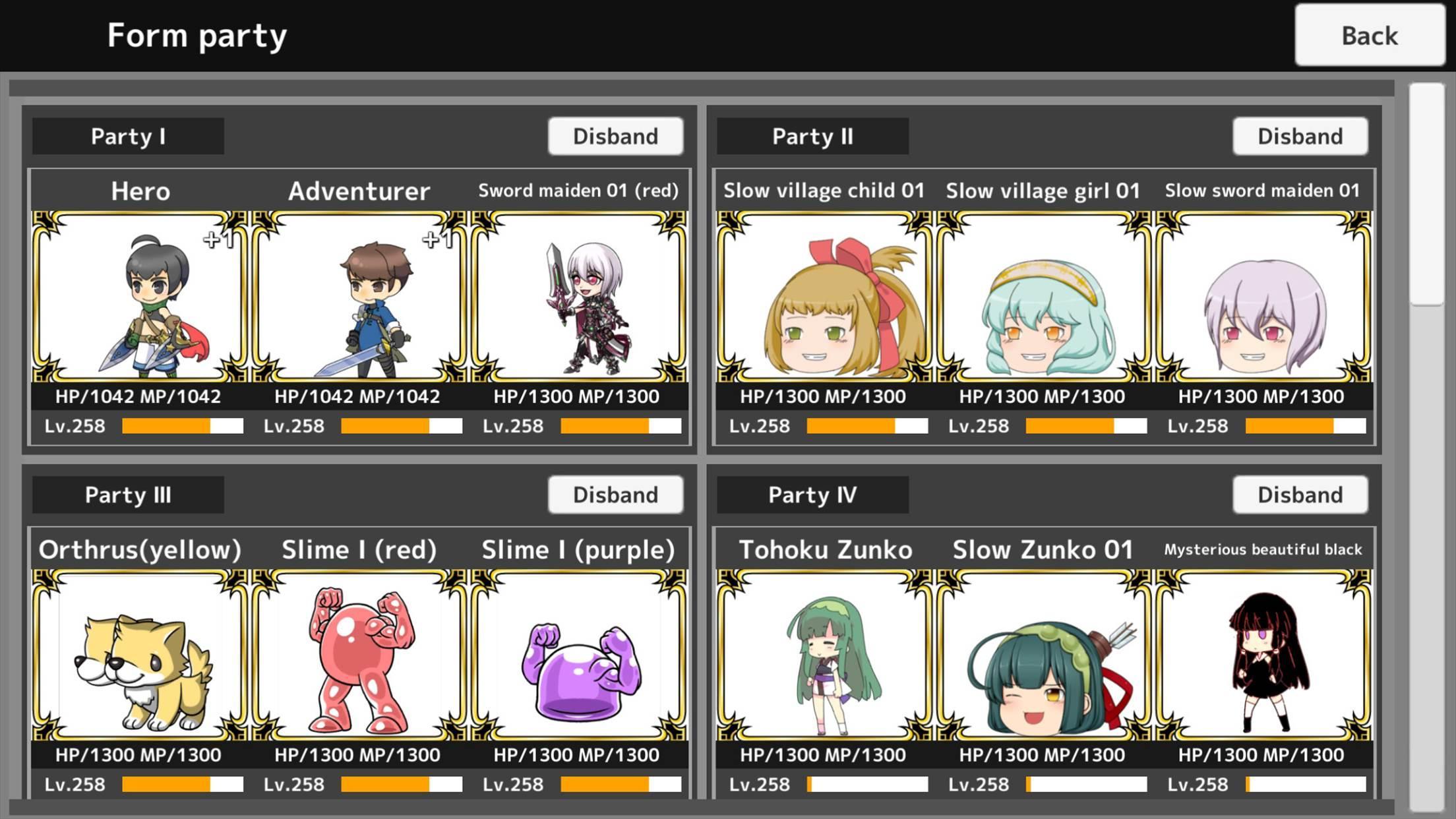The width and height of the screenshot is (1456, 819).
Task: Disband Party IV
Action: pos(1300,495)
